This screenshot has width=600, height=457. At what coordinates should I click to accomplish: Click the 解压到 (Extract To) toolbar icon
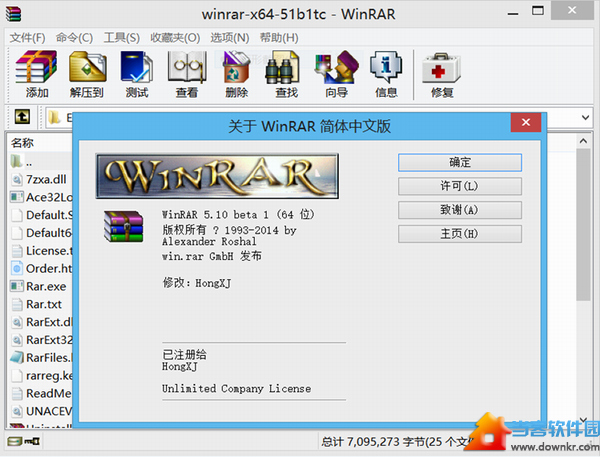tap(87, 67)
